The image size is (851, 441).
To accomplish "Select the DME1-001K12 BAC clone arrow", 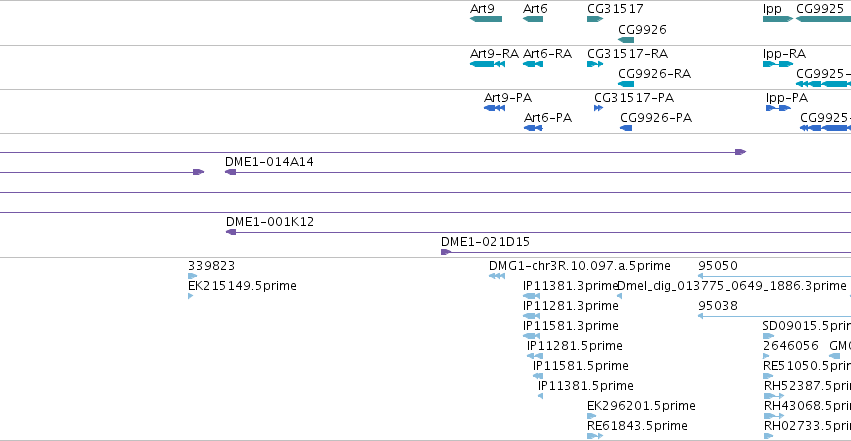I will pyautogui.click(x=231, y=232).
